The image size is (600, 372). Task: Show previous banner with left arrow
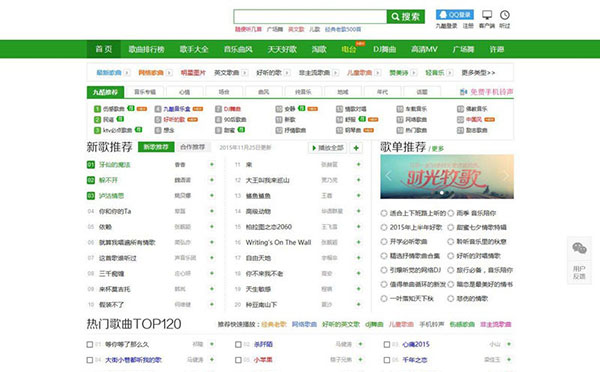tap(388, 176)
